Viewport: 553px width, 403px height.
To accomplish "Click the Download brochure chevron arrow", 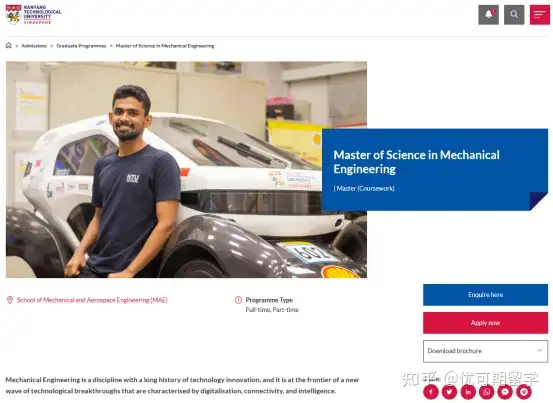I will 540,350.
